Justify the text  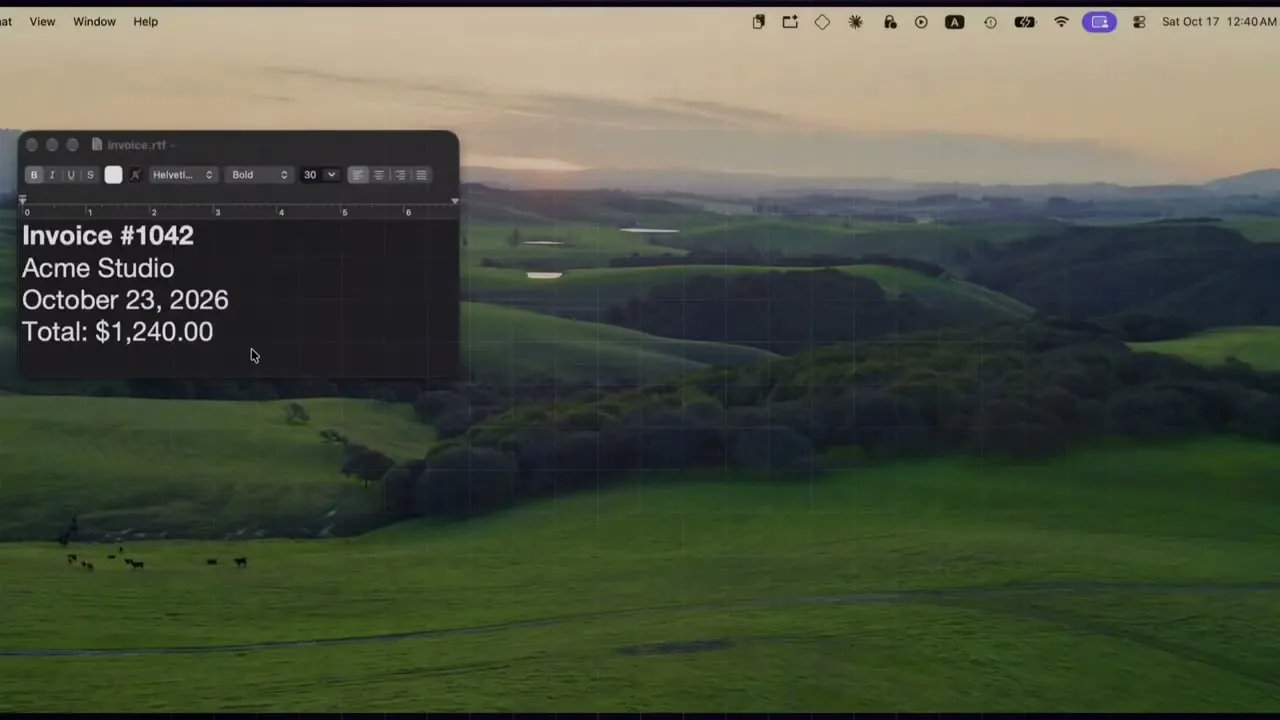(x=421, y=175)
